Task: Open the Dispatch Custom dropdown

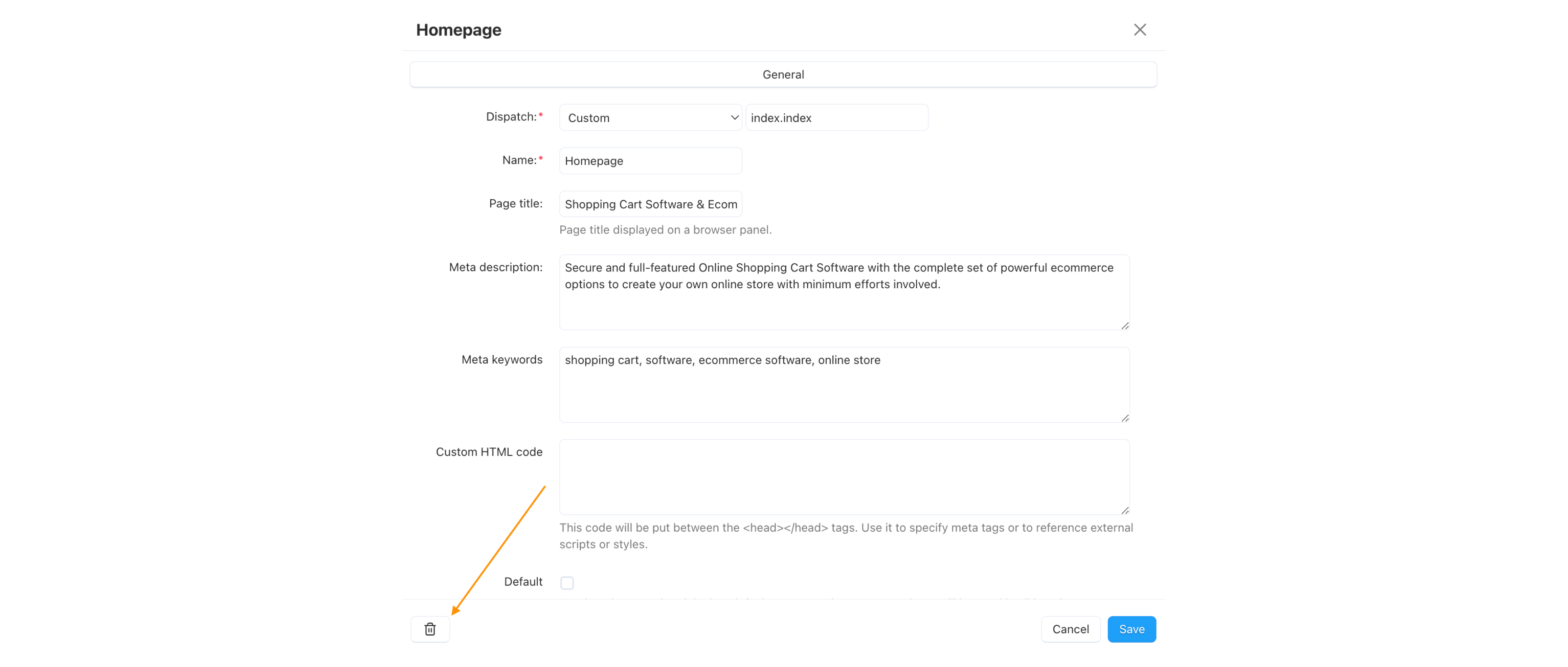Action: pos(650,118)
